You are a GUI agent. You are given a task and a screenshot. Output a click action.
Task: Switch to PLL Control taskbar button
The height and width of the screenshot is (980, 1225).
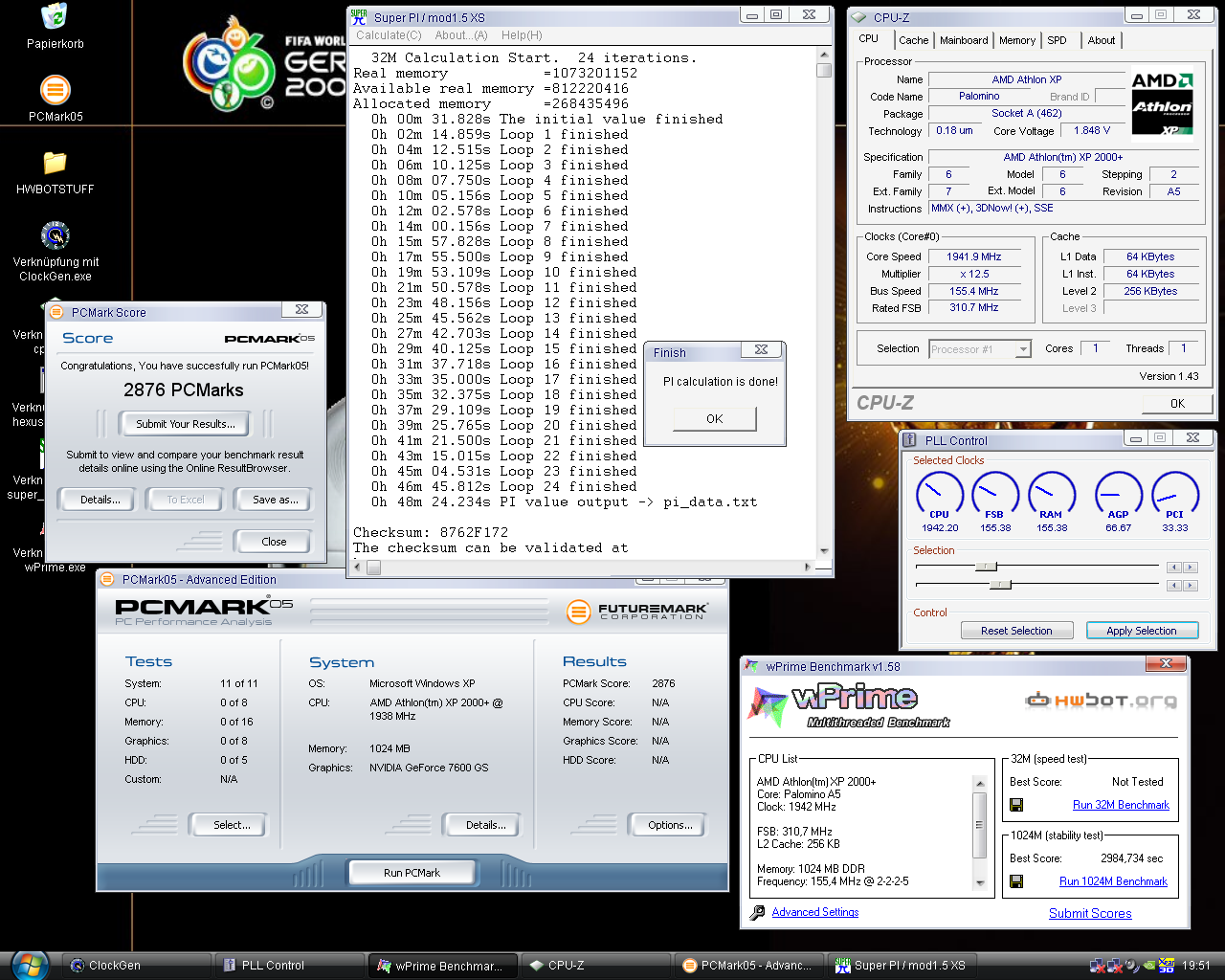[290, 966]
